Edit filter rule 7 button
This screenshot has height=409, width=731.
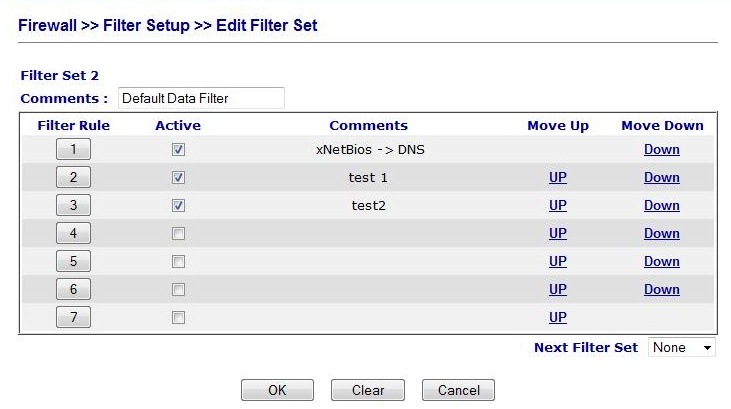tap(73, 318)
